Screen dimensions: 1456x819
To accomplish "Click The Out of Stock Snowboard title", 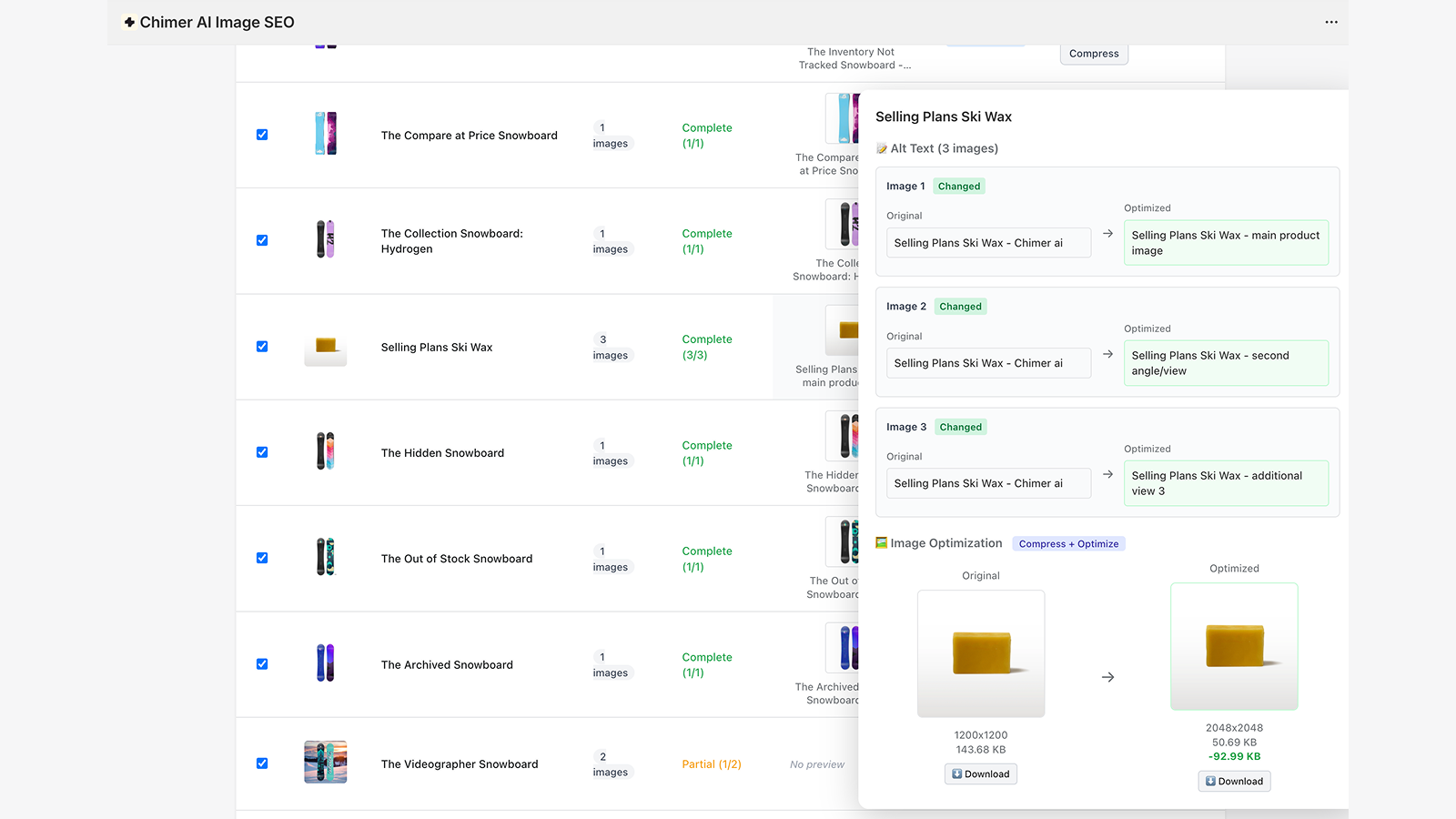I will (457, 559).
